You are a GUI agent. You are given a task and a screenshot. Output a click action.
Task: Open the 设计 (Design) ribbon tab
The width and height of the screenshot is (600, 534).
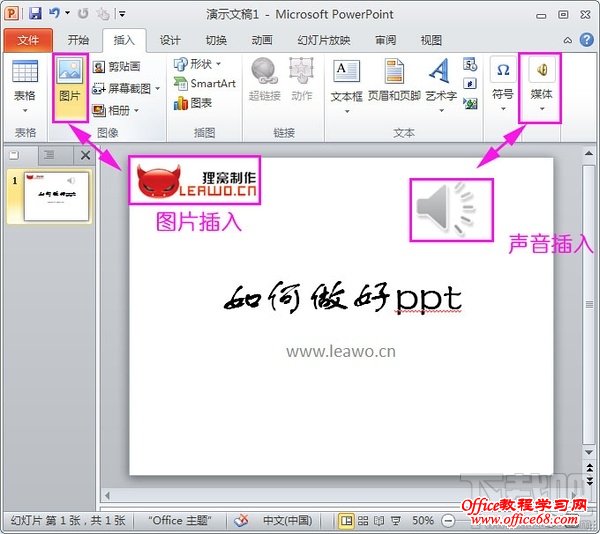[x=170, y=40]
